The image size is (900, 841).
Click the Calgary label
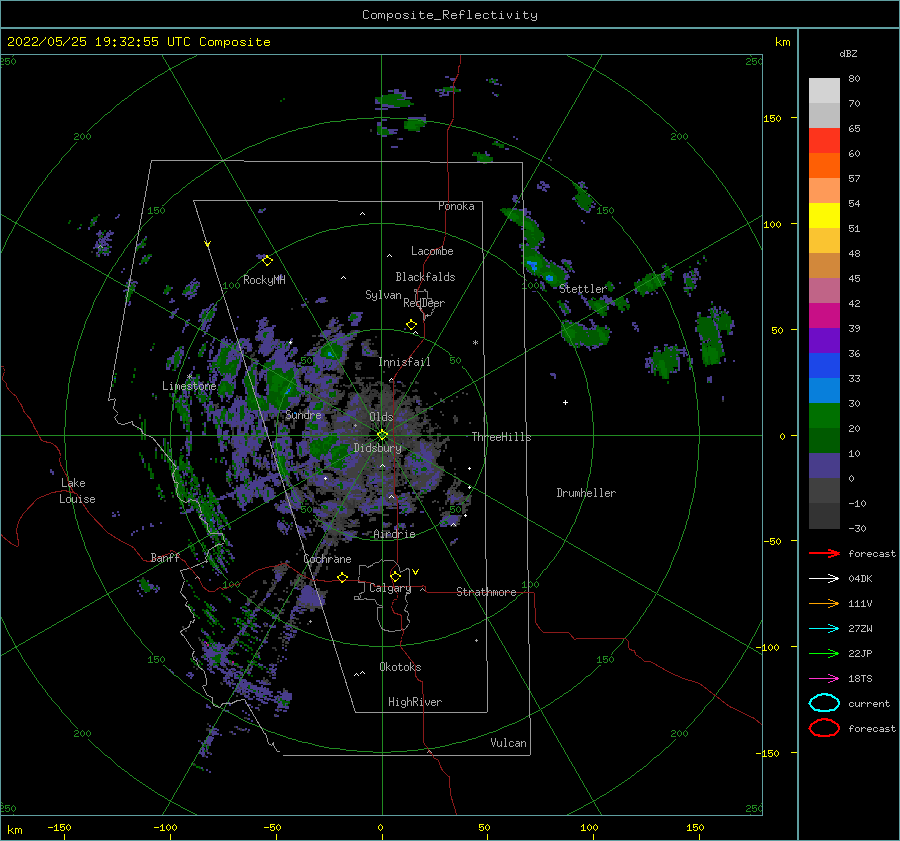(390, 588)
